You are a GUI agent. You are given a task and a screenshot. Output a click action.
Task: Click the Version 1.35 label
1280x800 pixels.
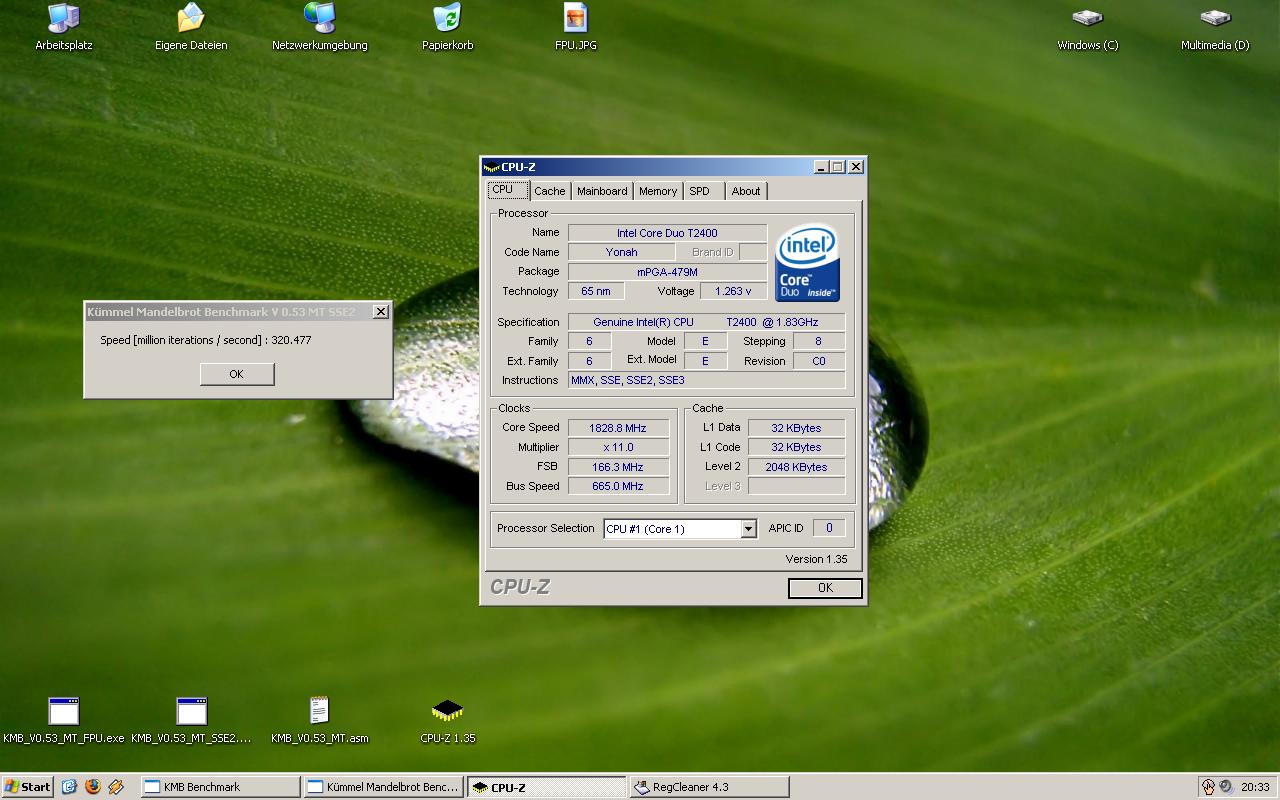click(816, 559)
